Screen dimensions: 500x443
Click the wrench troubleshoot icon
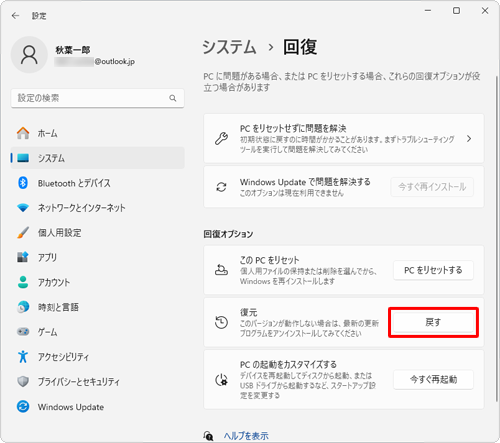point(221,138)
